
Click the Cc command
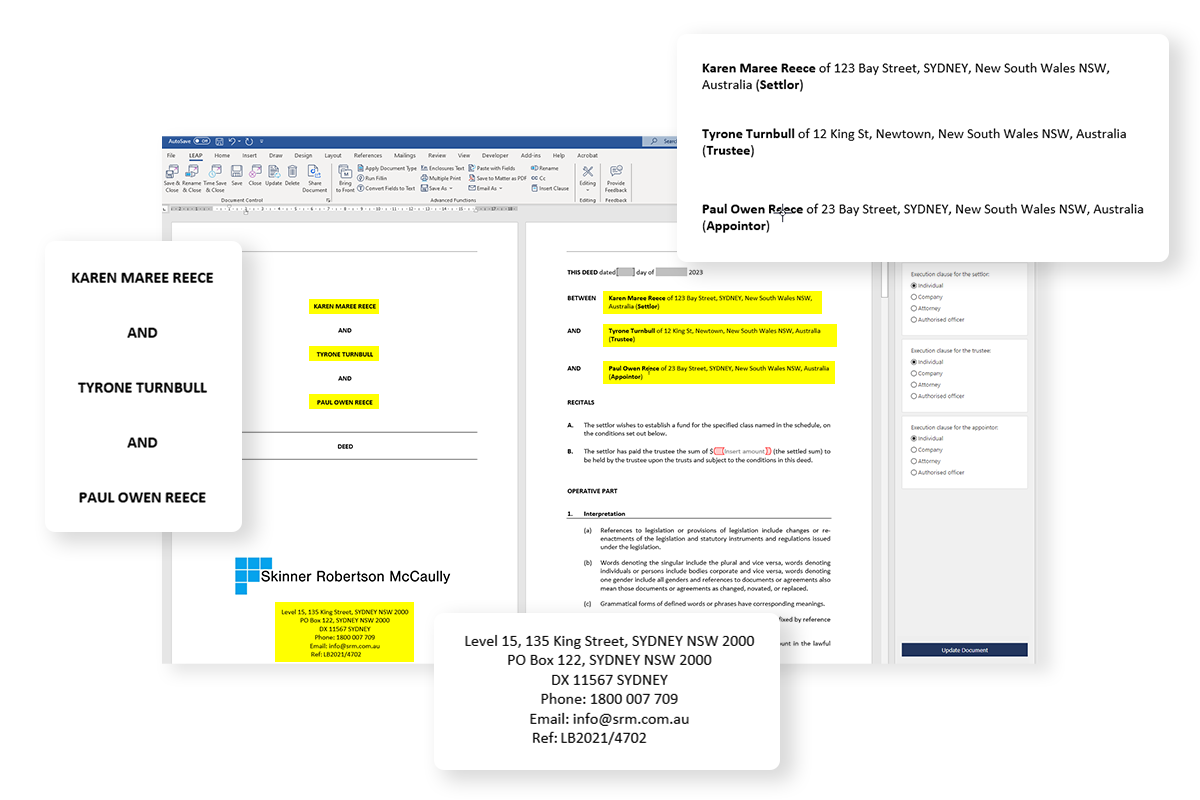(539, 178)
